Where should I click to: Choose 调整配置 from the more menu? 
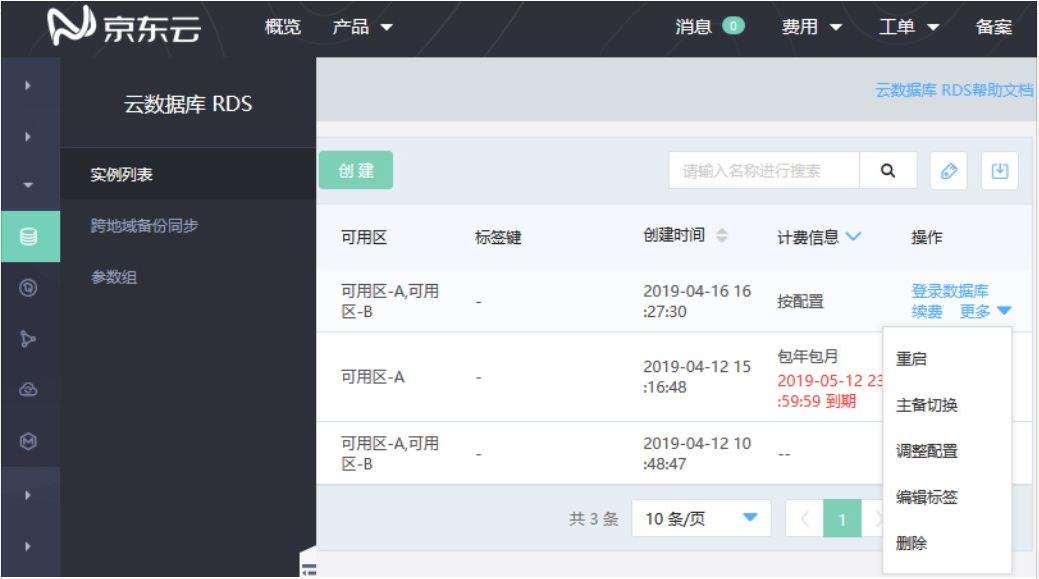point(926,451)
